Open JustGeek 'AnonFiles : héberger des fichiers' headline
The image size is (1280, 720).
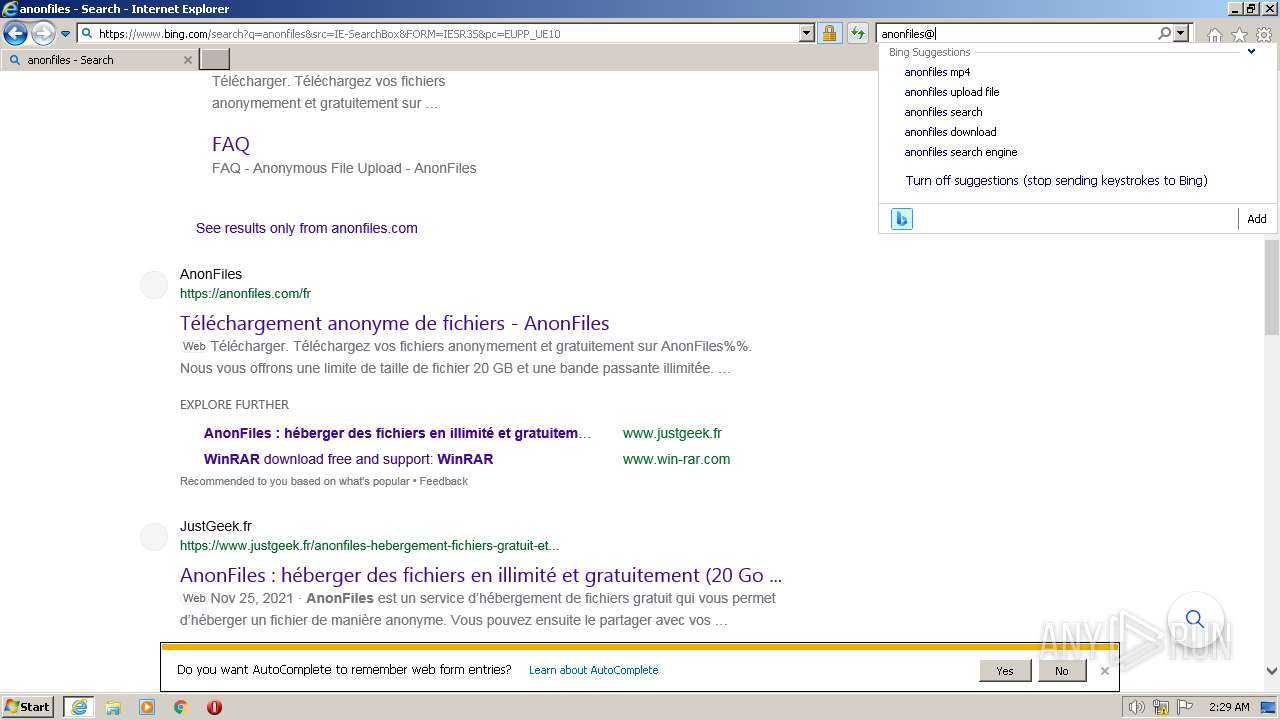pos(481,575)
